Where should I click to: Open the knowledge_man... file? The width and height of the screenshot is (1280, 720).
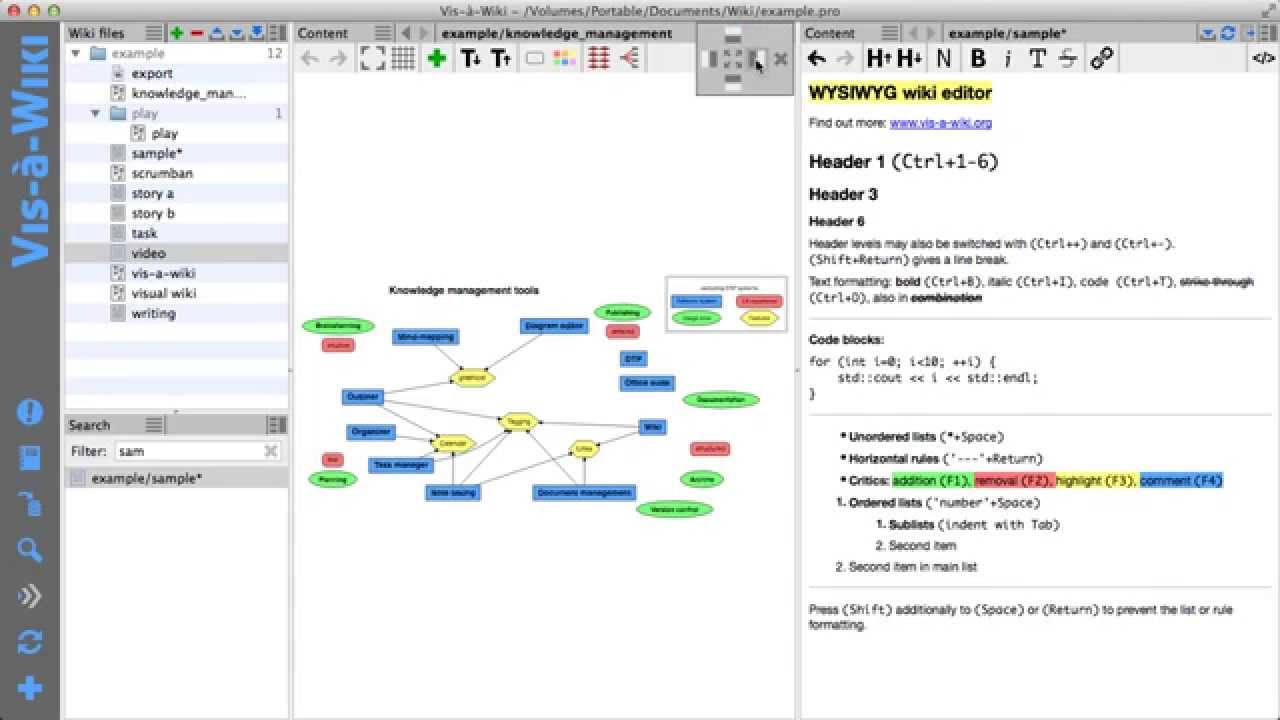coord(188,93)
